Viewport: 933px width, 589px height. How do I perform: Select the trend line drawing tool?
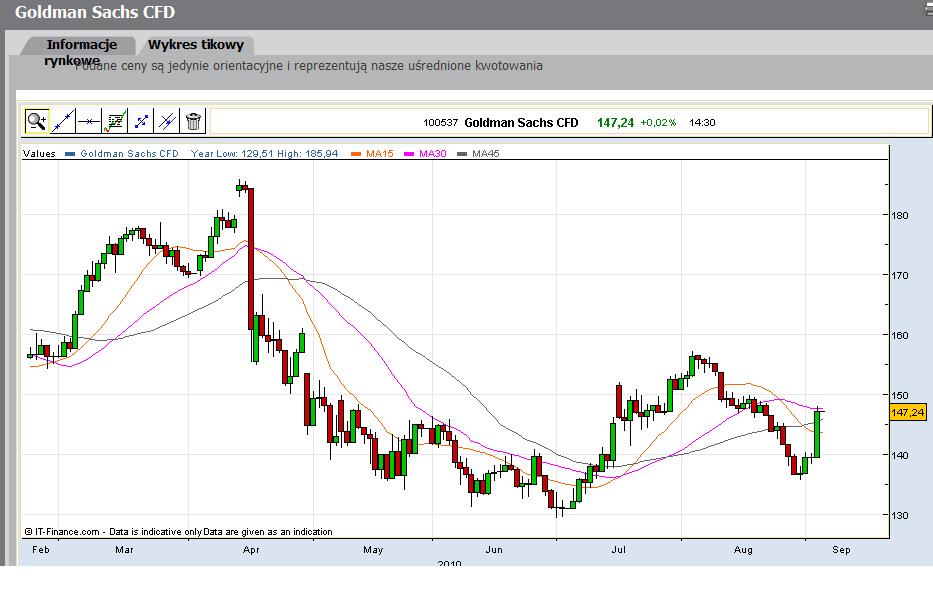click(x=62, y=121)
